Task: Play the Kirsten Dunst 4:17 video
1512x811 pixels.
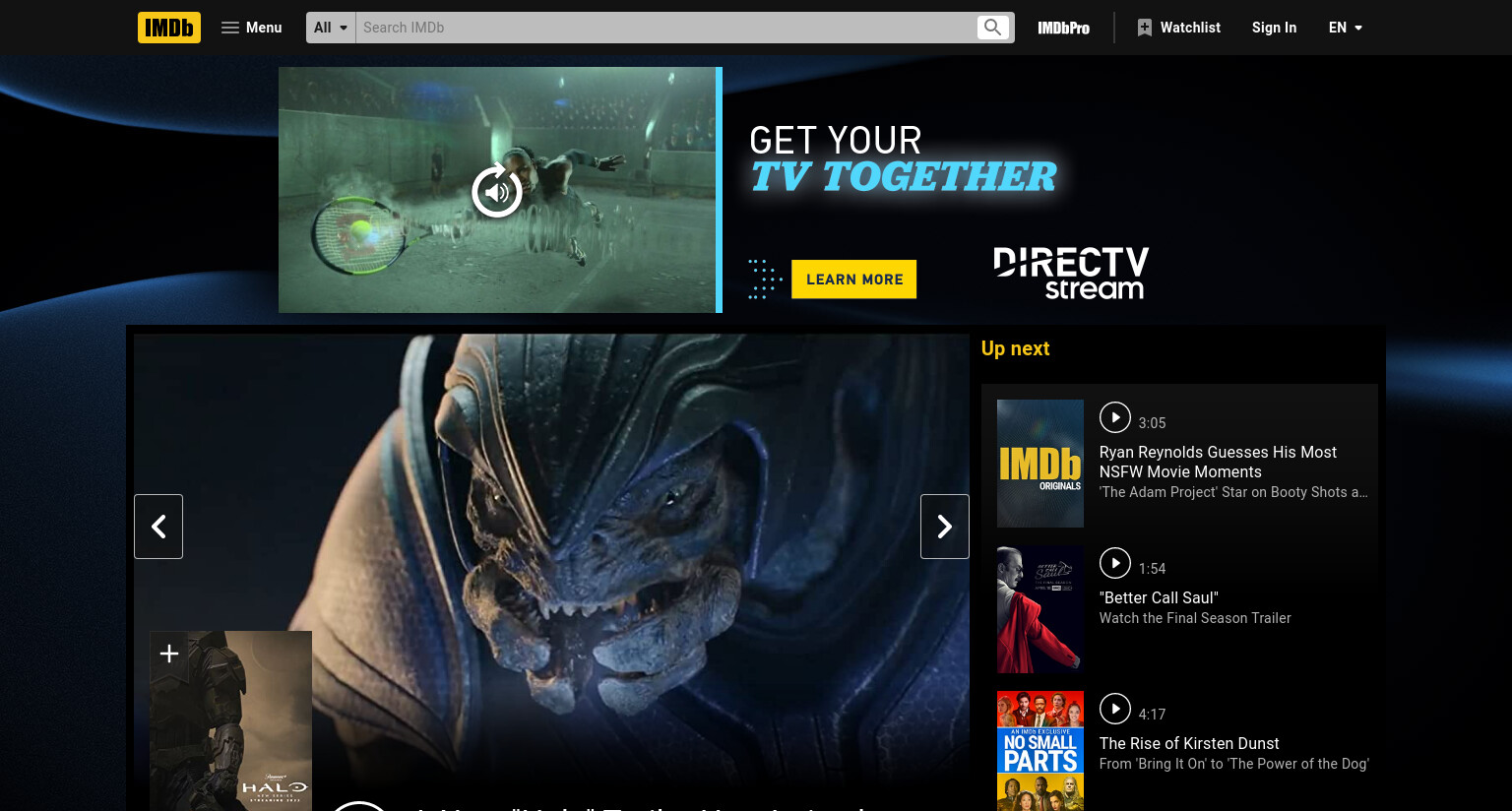Action: (x=1115, y=709)
